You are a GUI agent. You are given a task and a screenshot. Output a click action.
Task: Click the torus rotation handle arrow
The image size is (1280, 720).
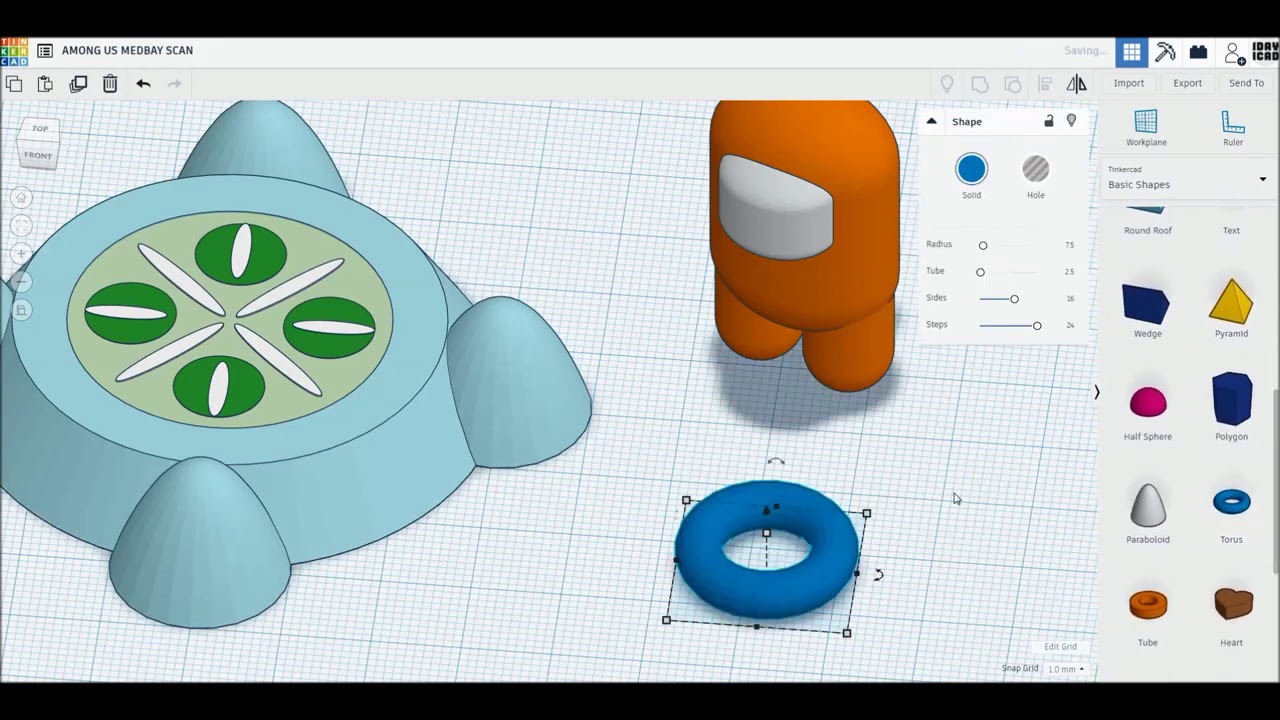(878, 575)
